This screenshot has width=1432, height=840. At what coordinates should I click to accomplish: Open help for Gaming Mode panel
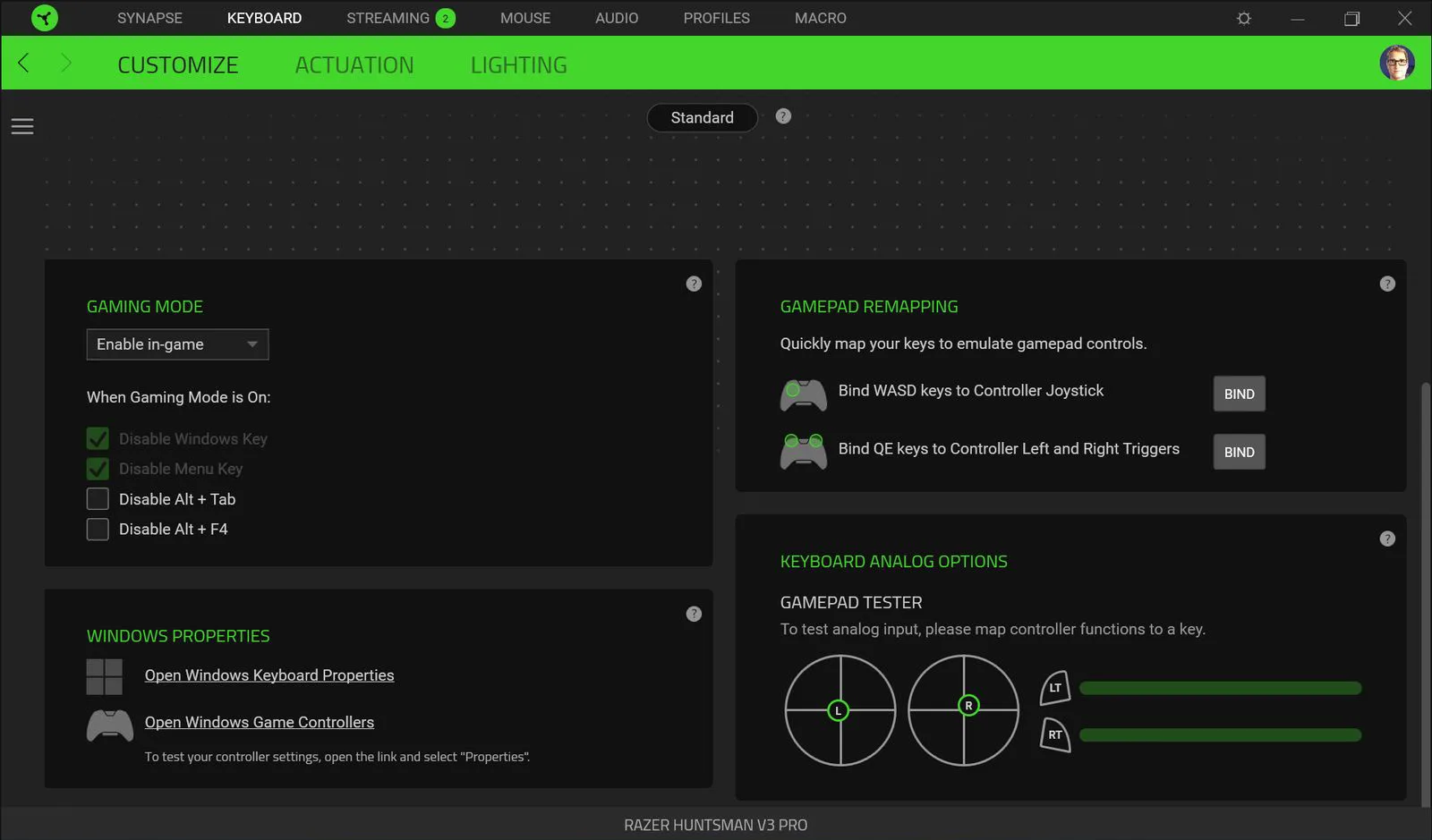click(x=694, y=284)
